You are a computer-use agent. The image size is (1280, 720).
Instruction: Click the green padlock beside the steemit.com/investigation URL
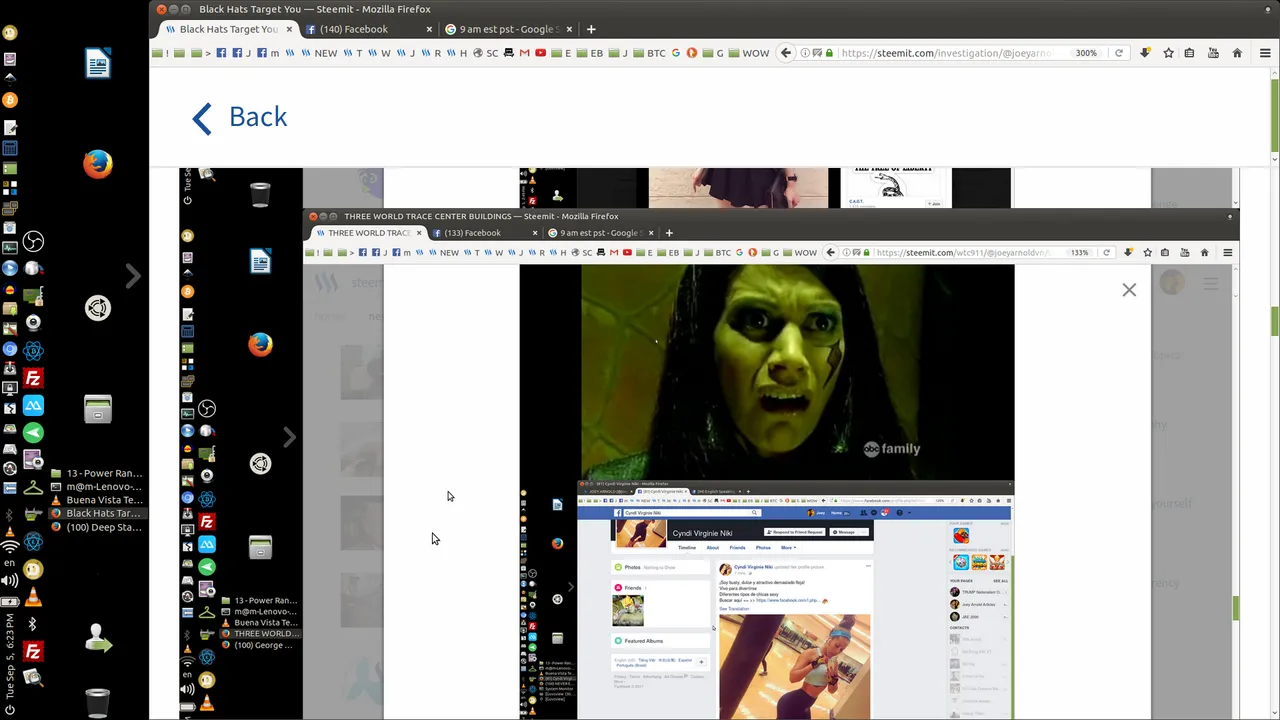pyautogui.click(x=829, y=53)
